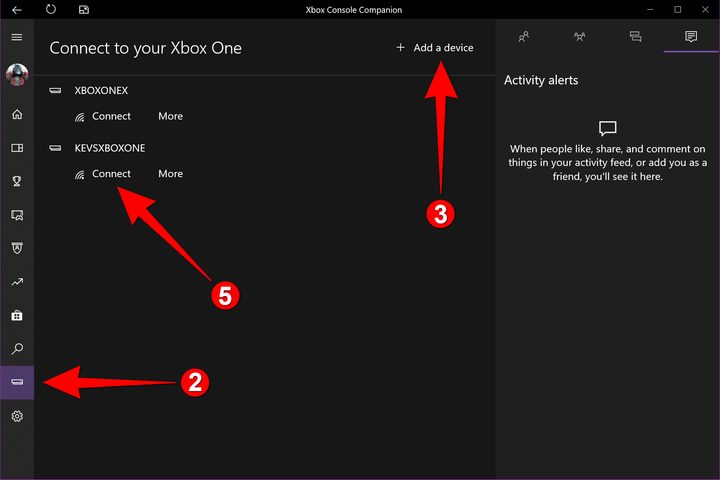
Task: Click the console icon beside XBOXONEX
Action: point(55,90)
